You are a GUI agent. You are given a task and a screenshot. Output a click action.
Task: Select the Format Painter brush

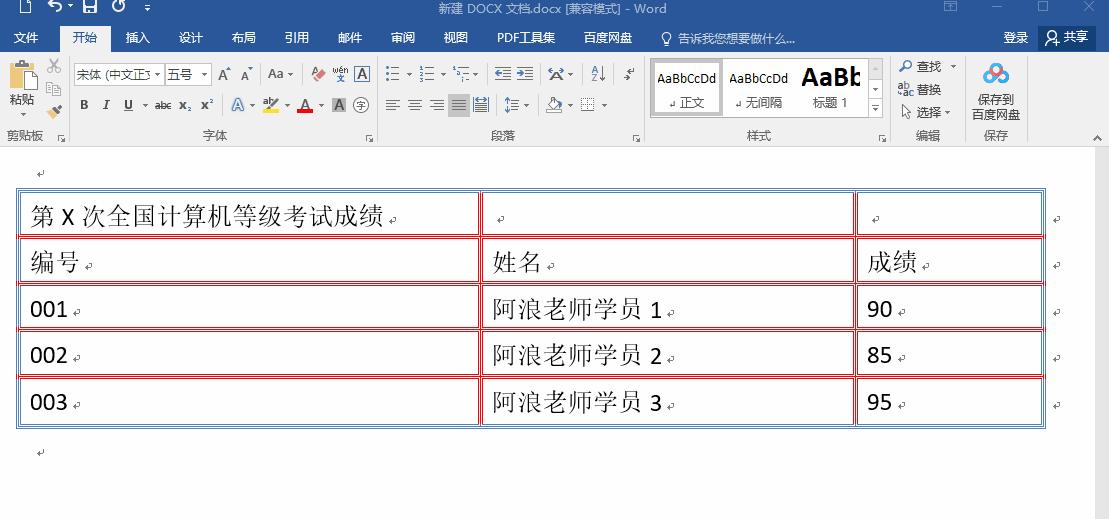54,111
